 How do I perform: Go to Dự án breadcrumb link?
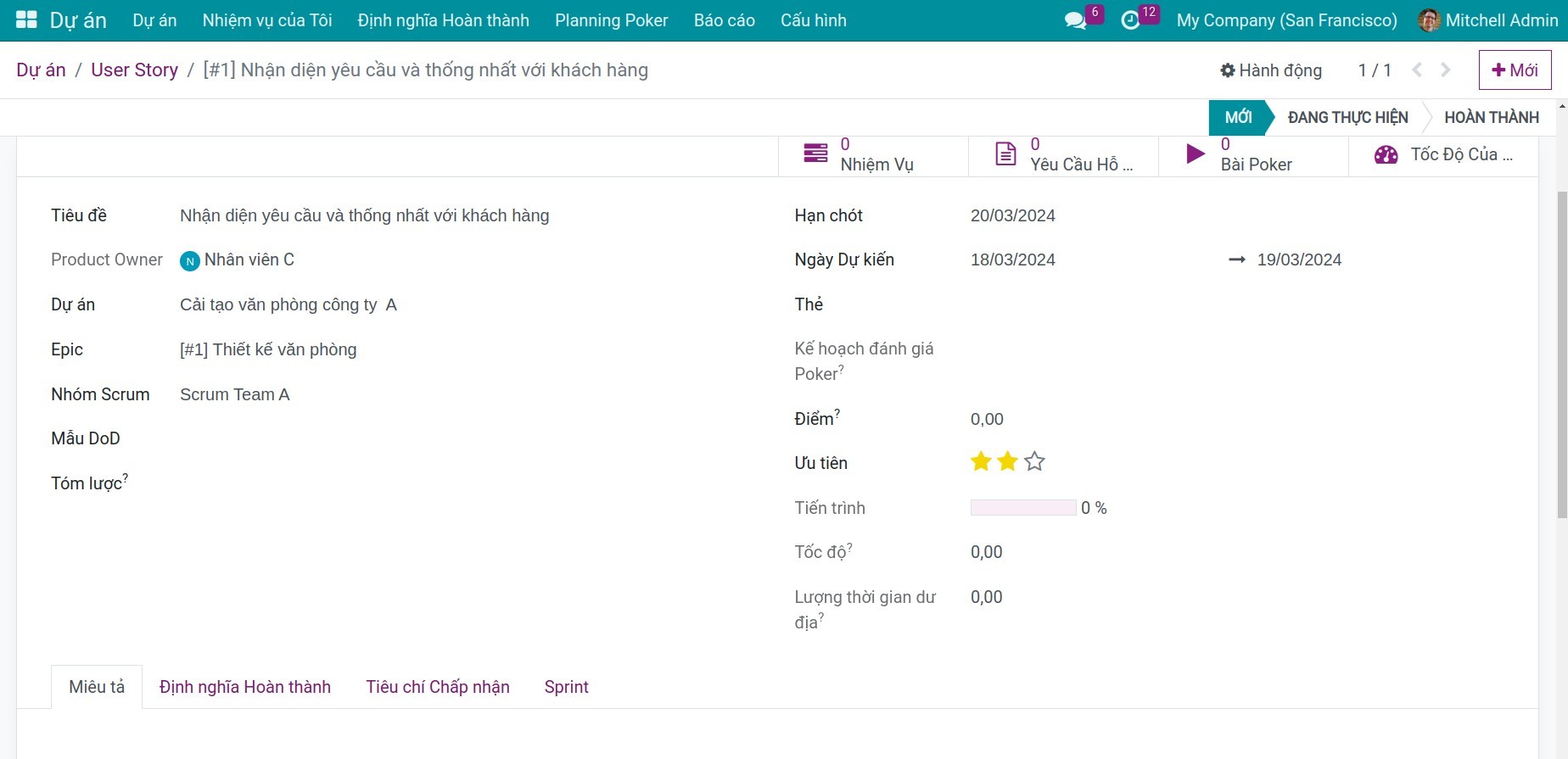point(41,70)
